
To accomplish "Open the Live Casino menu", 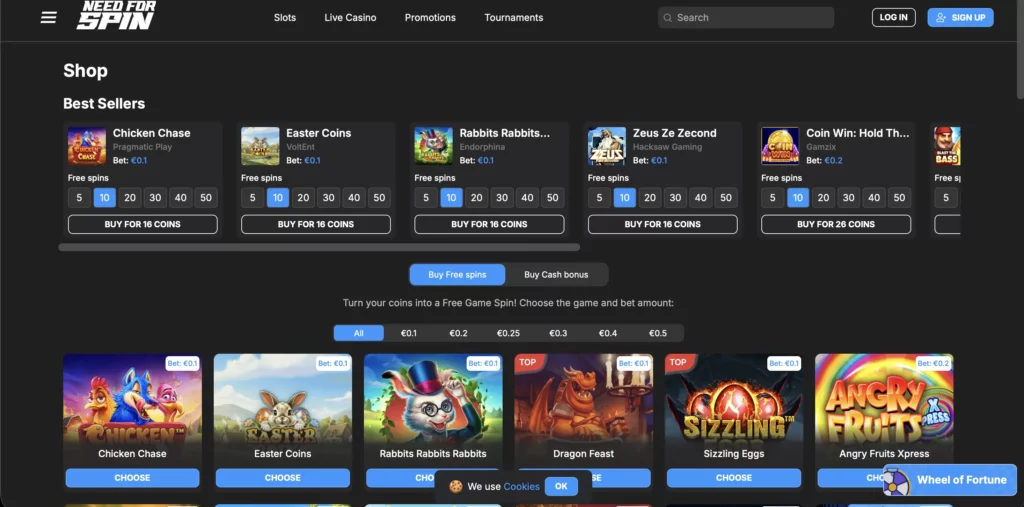I will 350,18.
